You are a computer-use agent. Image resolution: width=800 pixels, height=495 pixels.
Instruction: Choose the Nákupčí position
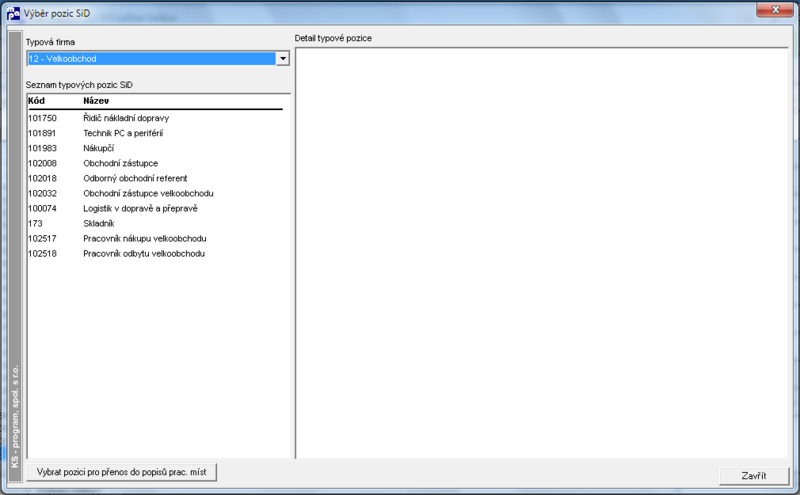(155, 148)
